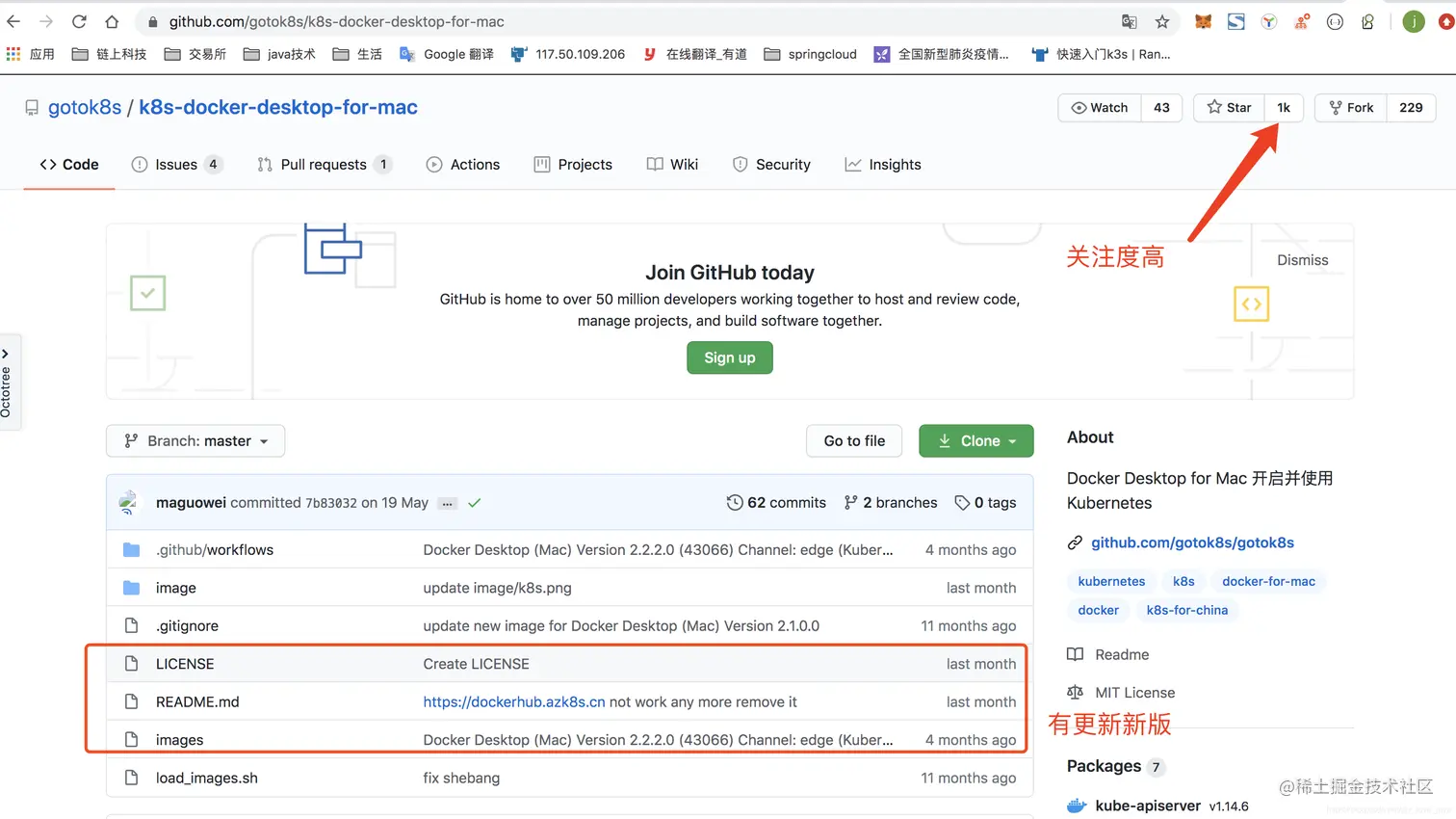
Task: Click the Go to file button
Action: click(x=854, y=441)
